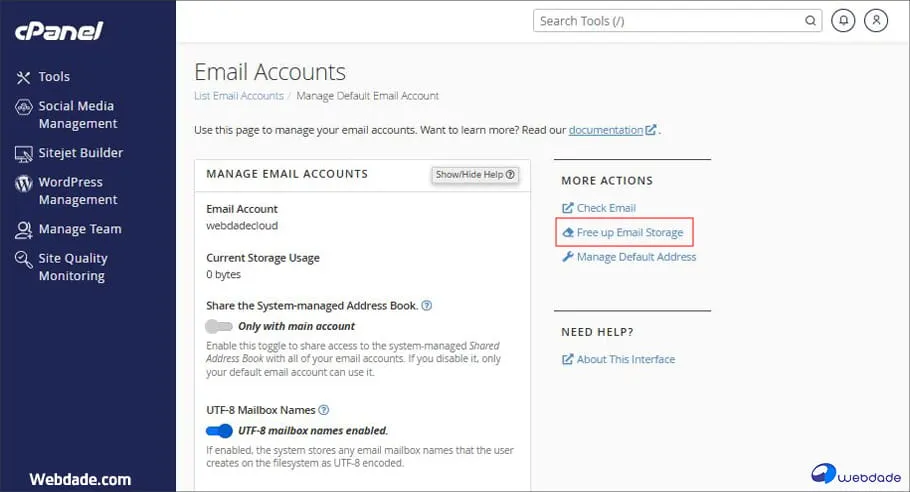This screenshot has width=910, height=492.
Task: Click the WordPress Management icon
Action: click(23, 184)
